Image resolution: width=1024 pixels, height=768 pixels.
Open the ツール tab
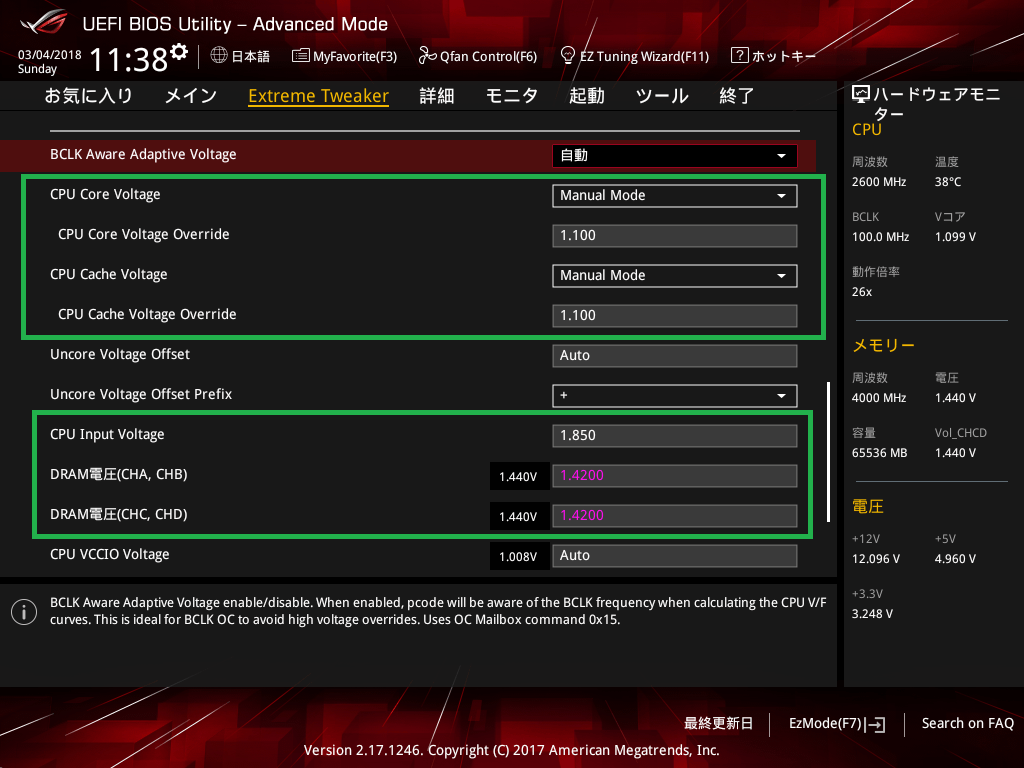pos(662,96)
